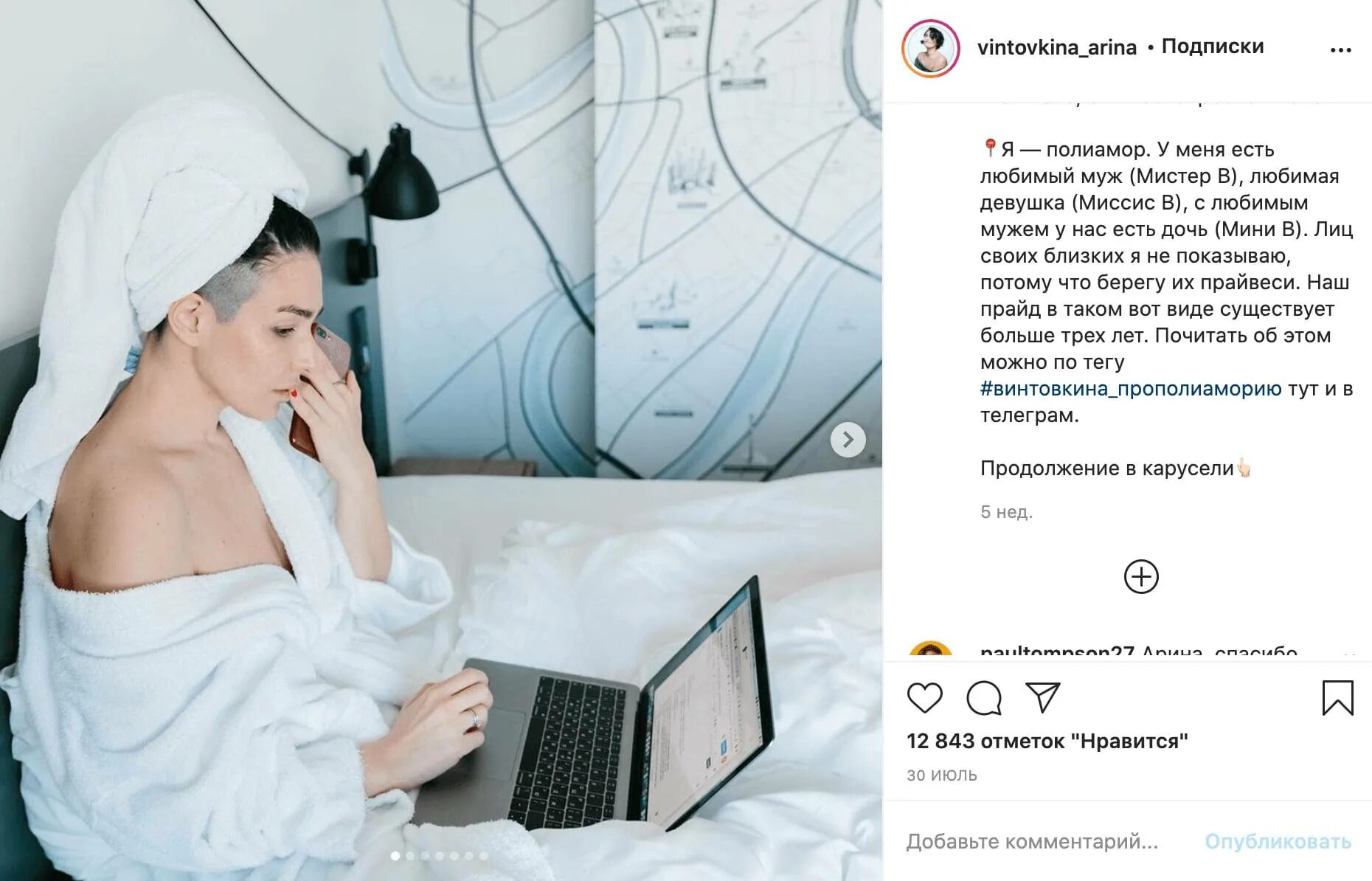Go to the next carousel photo

[848, 440]
